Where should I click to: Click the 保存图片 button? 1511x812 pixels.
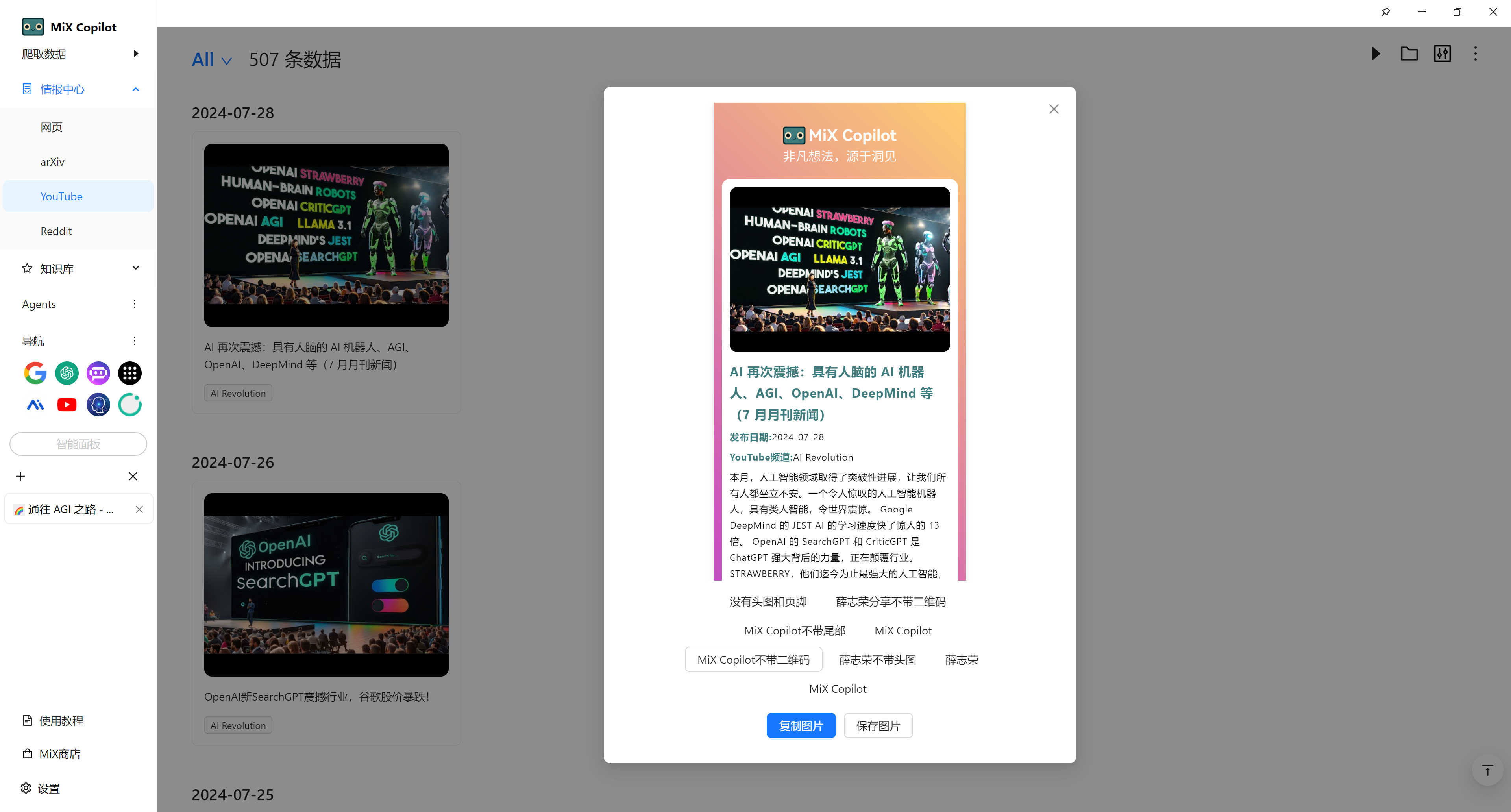(877, 726)
